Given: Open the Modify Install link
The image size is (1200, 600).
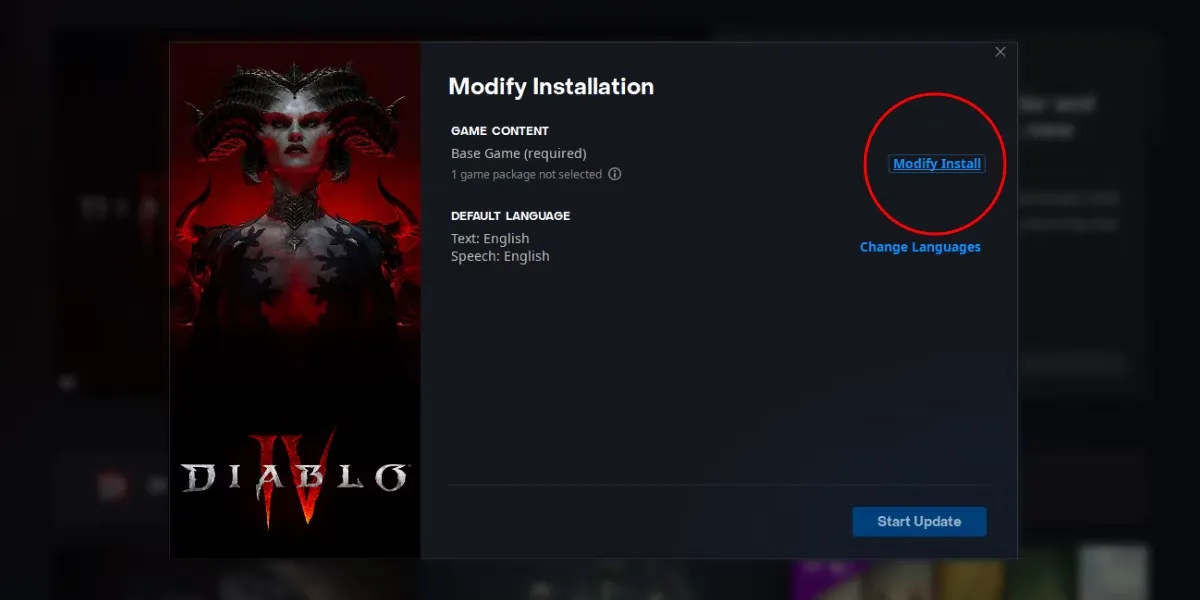Looking at the screenshot, I should (937, 164).
